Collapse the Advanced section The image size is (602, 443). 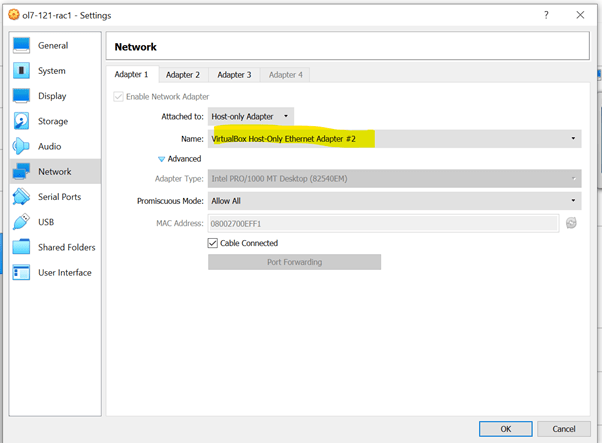pos(162,159)
